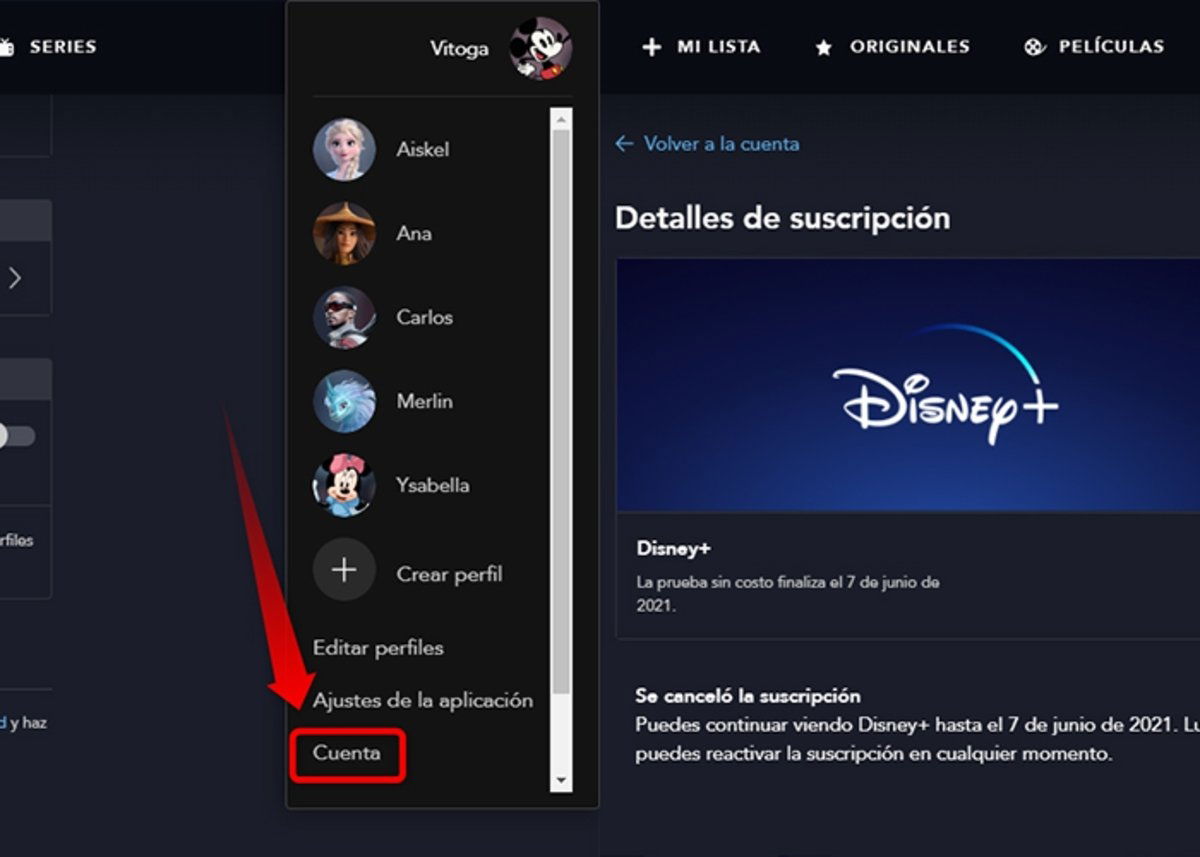
Task: Switch to the Ana profile
Action: [x=344, y=232]
